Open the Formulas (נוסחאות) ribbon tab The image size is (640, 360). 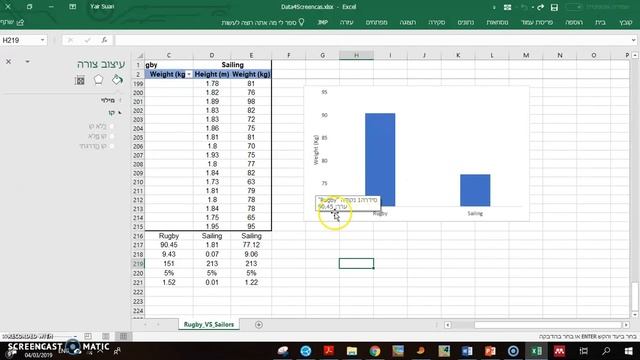(x=497, y=22)
